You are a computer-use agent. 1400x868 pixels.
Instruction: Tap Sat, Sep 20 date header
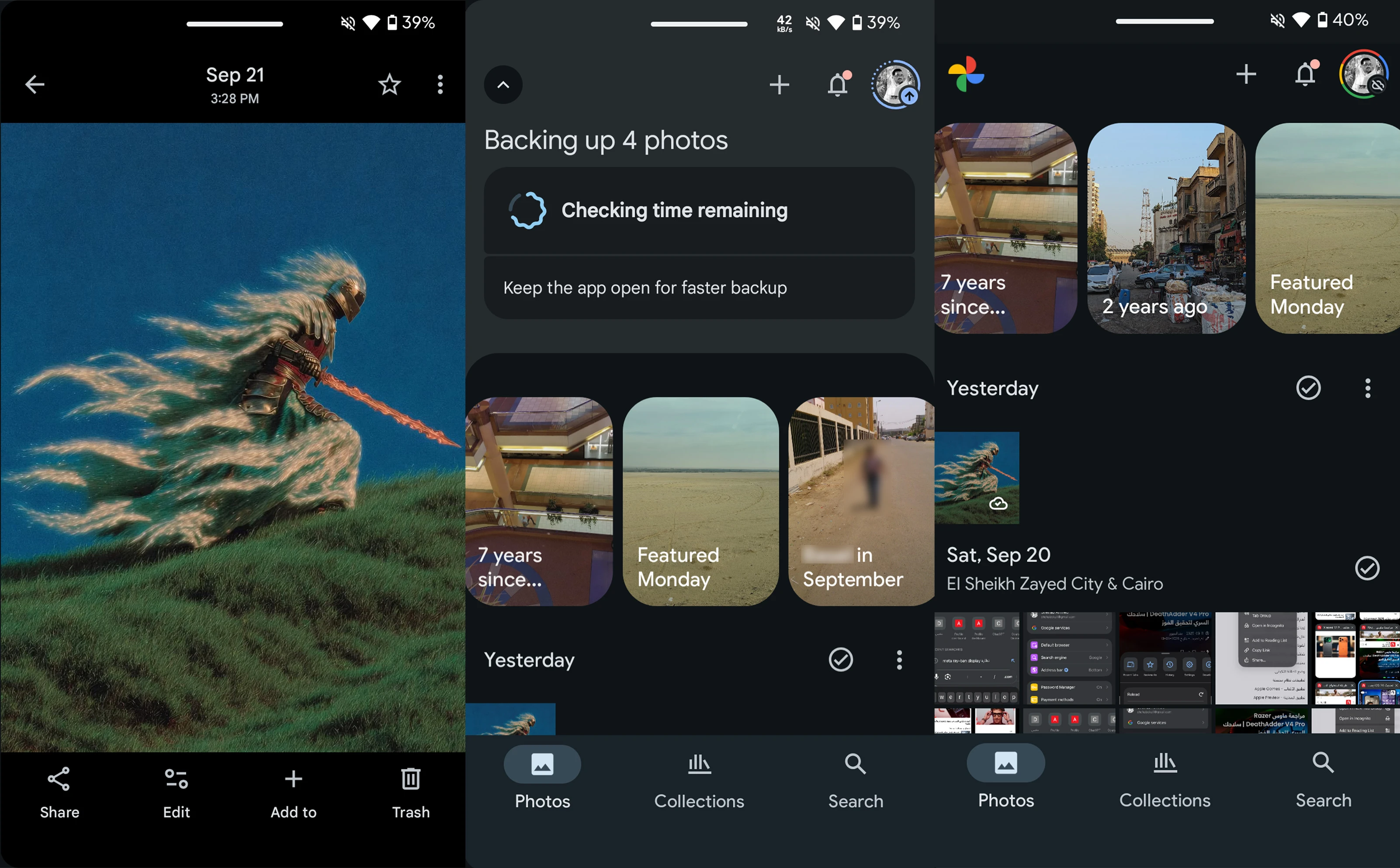tap(998, 554)
